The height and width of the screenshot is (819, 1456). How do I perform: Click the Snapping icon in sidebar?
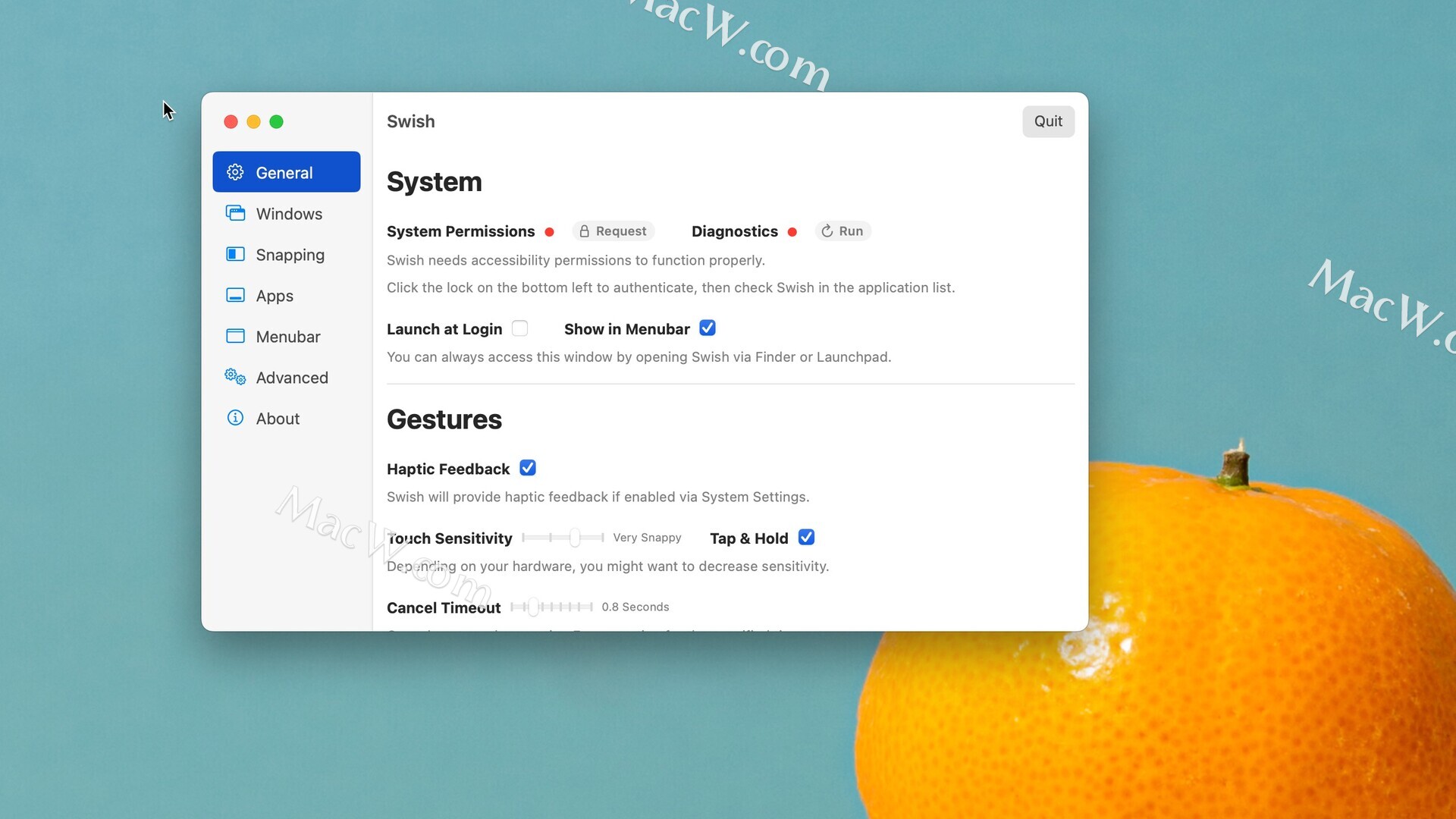pos(235,254)
